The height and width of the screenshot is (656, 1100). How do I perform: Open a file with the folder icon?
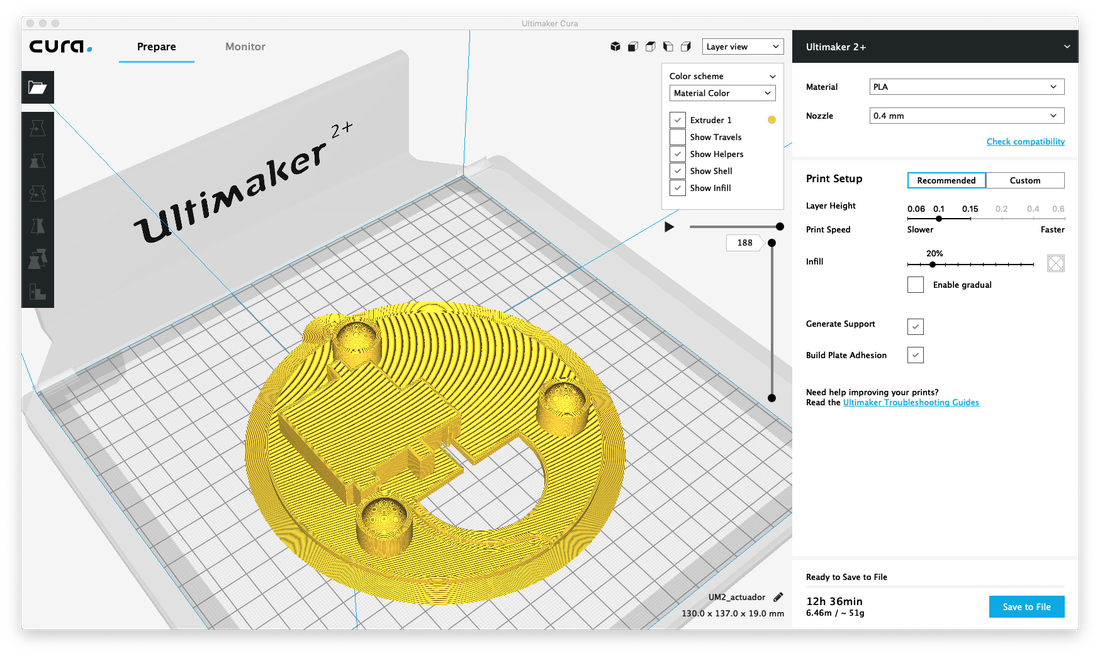coord(37,87)
